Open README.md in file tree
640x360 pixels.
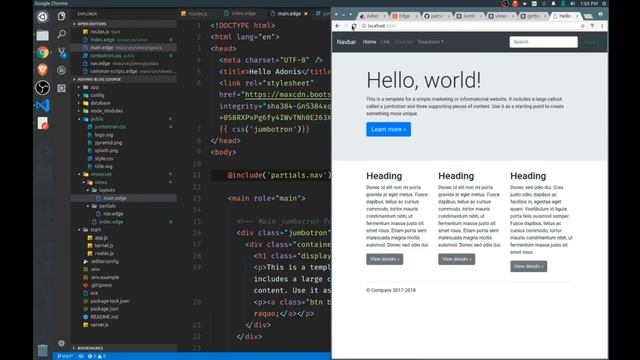pyautogui.click(x=104, y=317)
